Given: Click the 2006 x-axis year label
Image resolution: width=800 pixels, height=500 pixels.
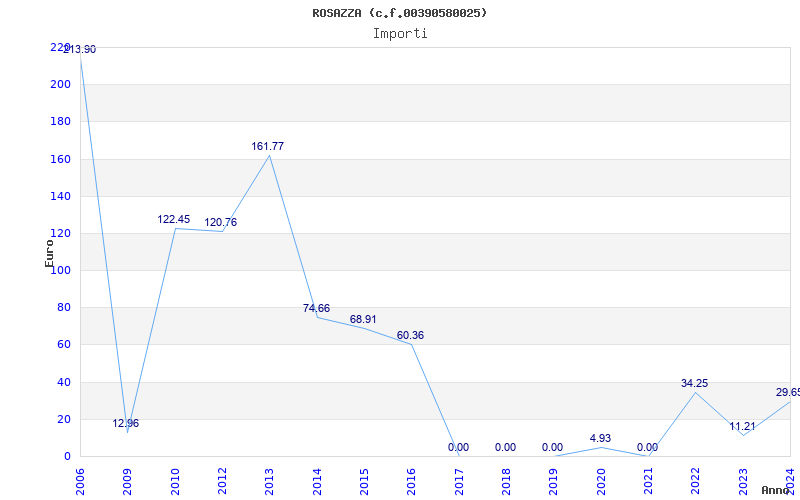Looking at the screenshot, I should coord(80,482).
